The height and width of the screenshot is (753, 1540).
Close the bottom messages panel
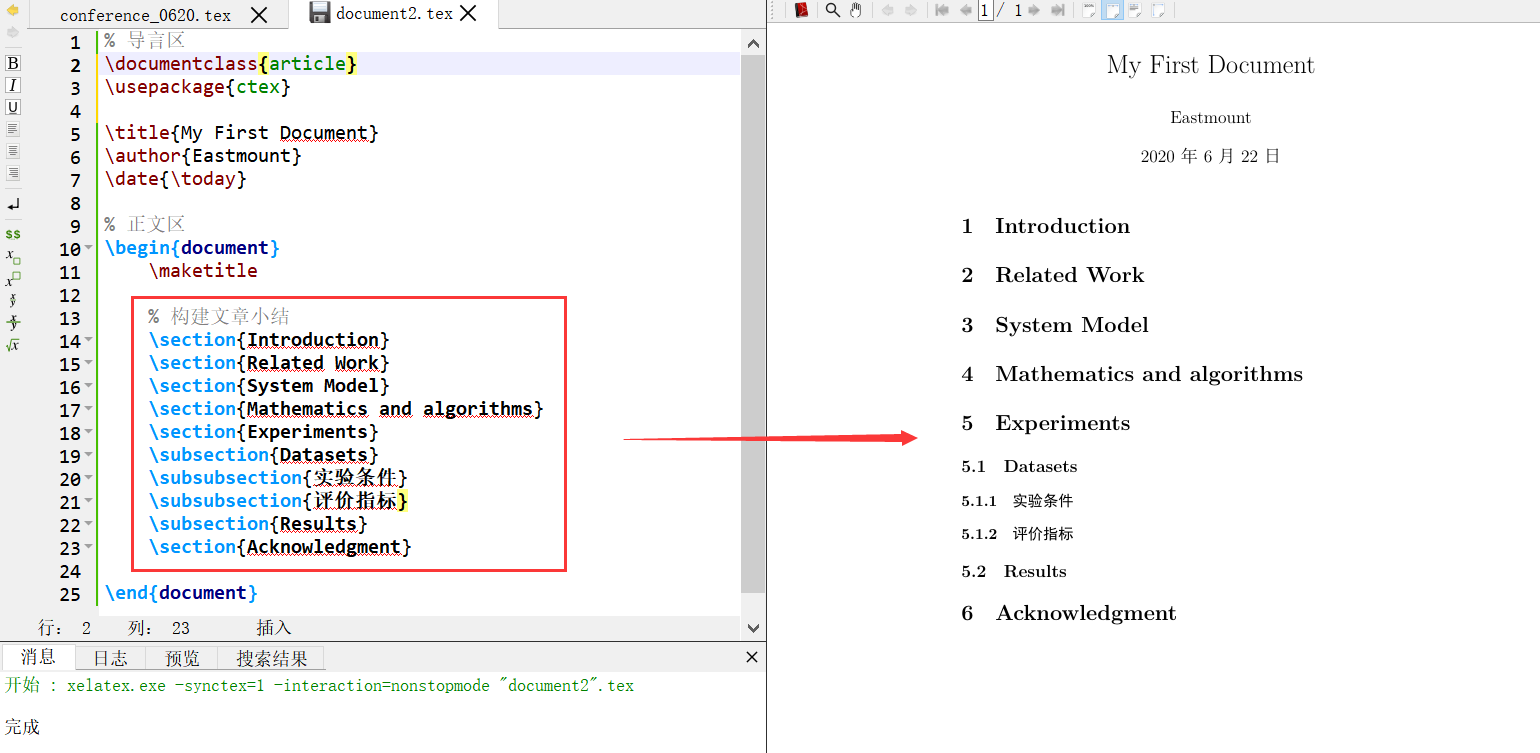click(753, 657)
